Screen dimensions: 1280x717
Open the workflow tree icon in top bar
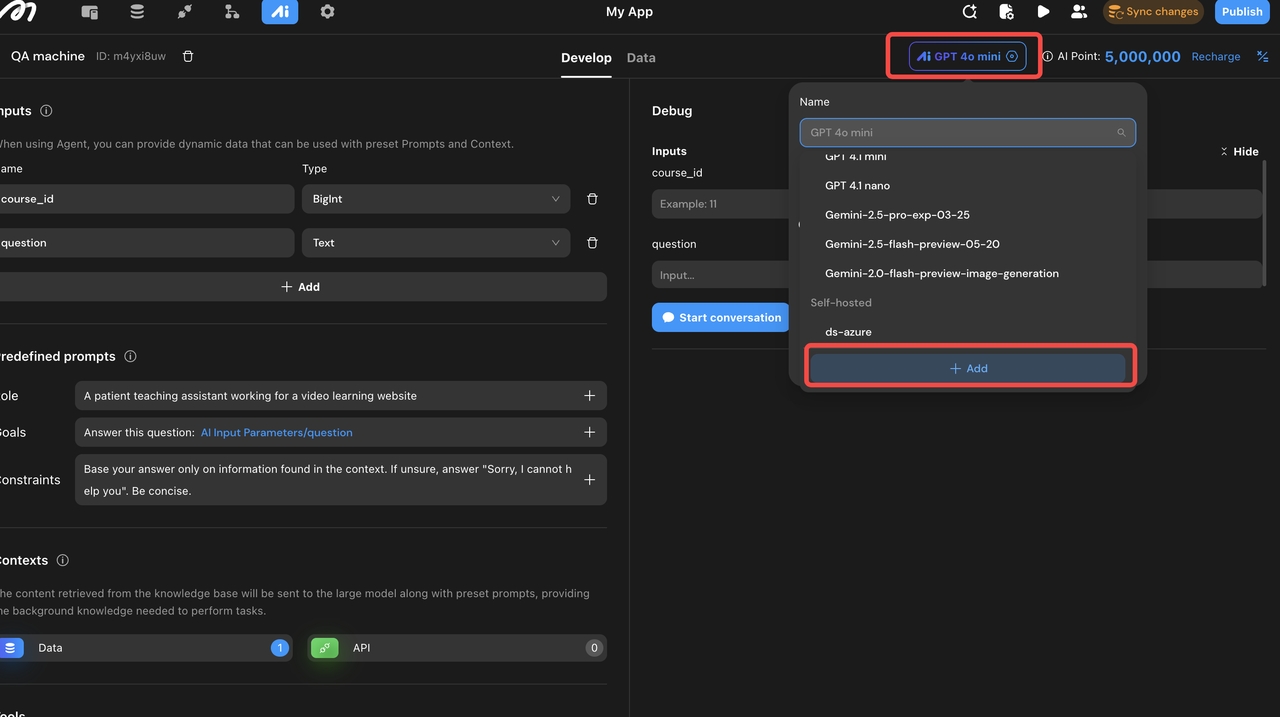click(232, 12)
